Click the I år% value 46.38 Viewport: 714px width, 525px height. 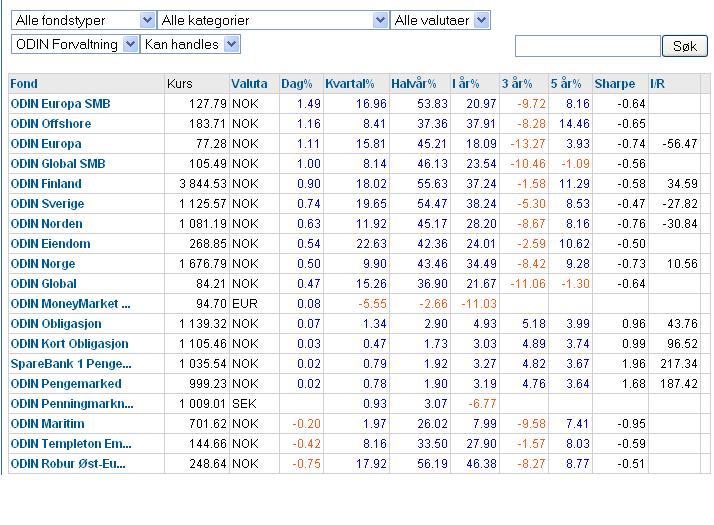[481, 464]
